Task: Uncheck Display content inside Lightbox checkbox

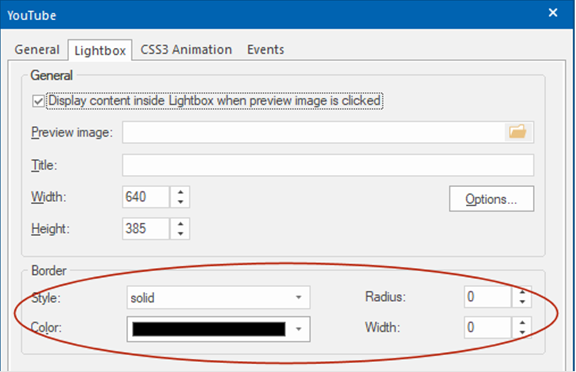Action: pyautogui.click(x=39, y=101)
